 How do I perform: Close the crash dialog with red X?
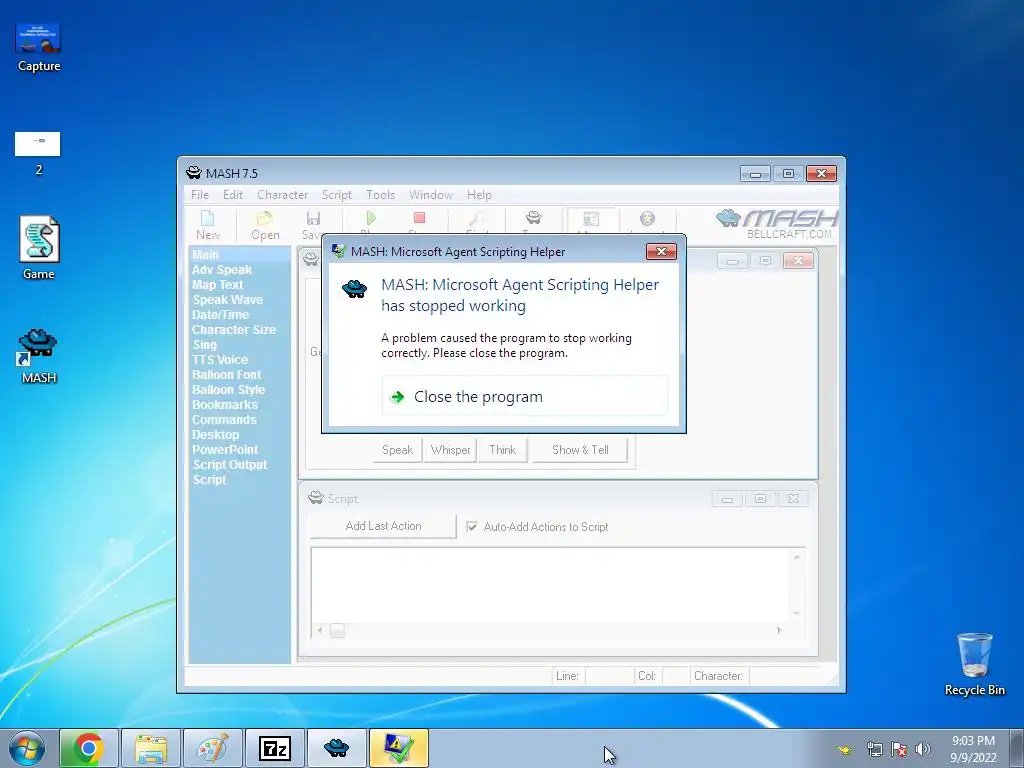tap(661, 251)
